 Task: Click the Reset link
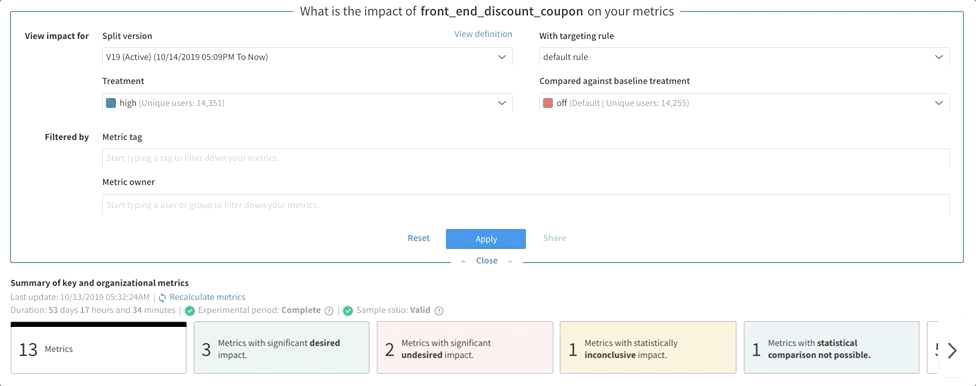(x=418, y=238)
